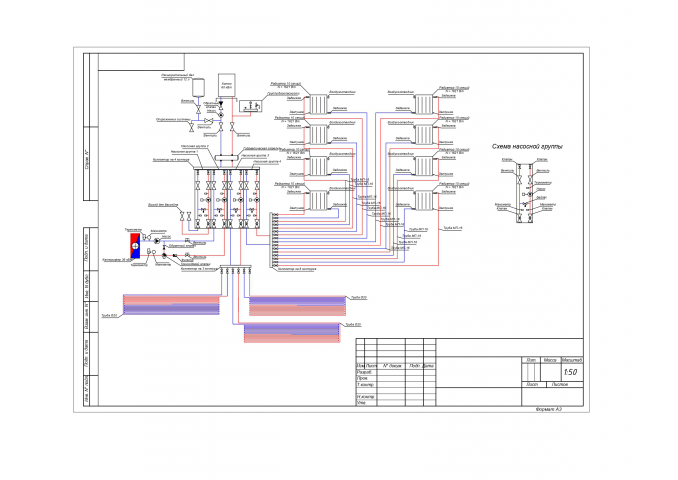The height and width of the screenshot is (480, 678).
Task: Click the 'Пров.' row label
Action: click(362, 378)
